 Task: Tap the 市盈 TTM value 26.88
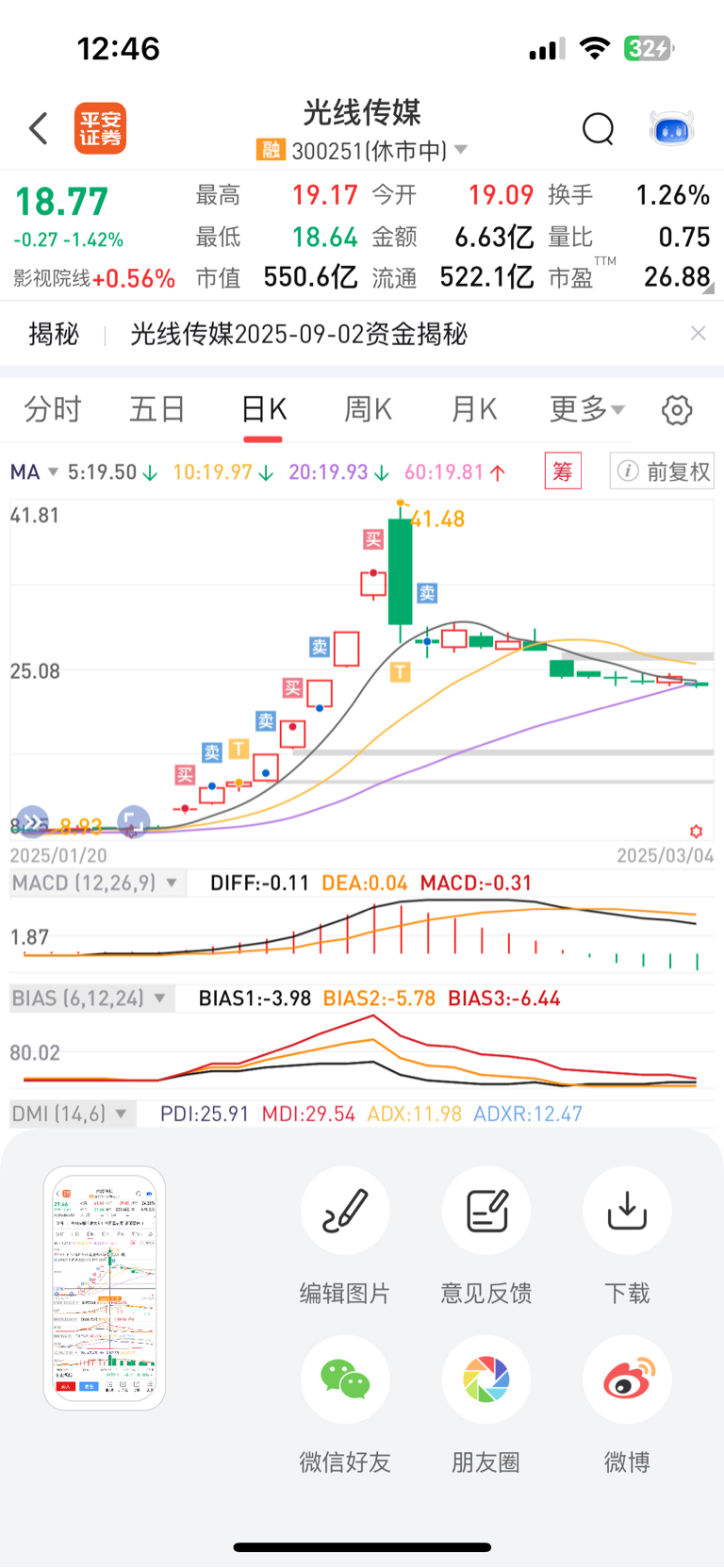coord(677,277)
